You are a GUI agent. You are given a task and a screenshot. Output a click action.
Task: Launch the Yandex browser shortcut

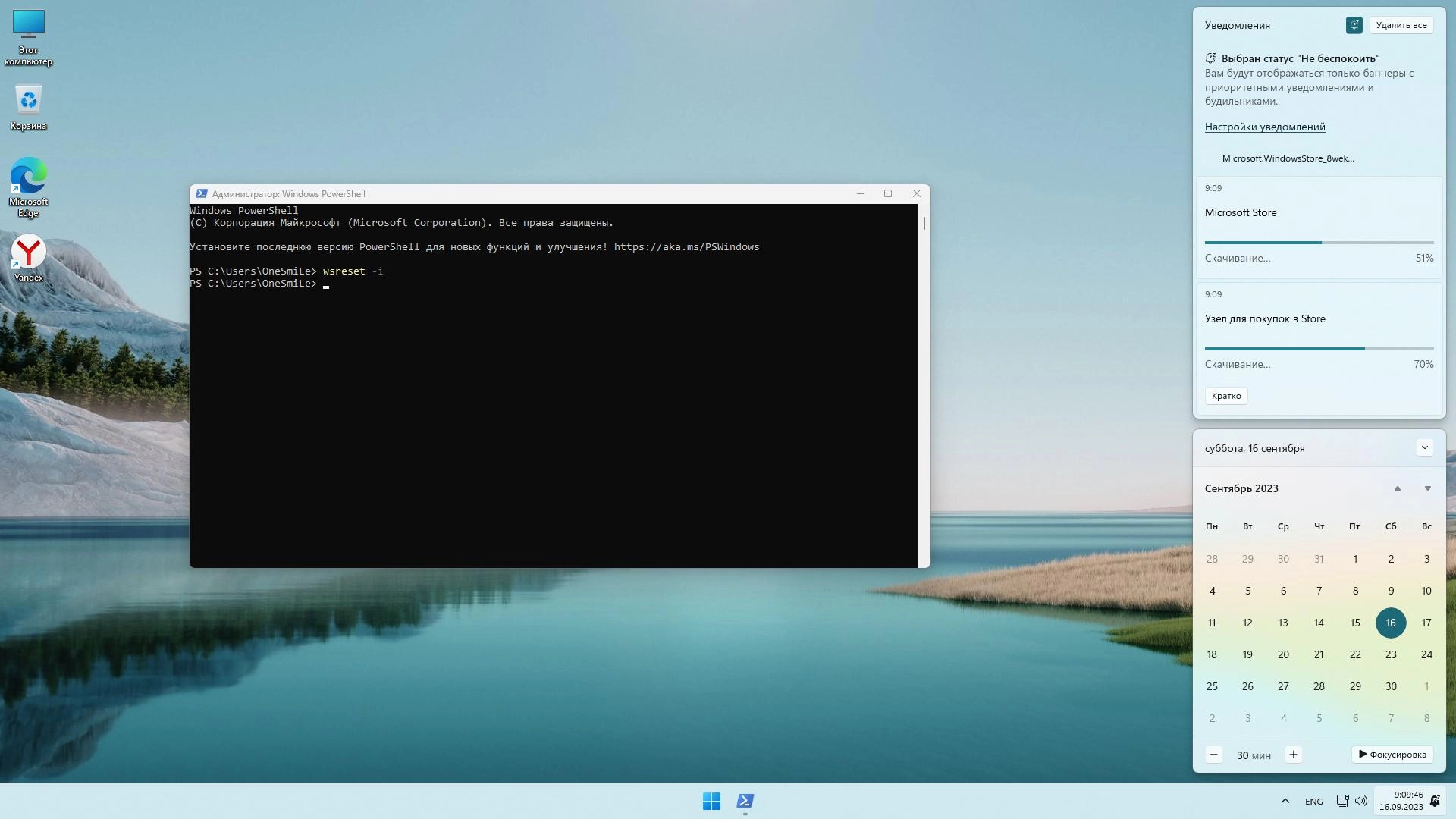(x=28, y=258)
